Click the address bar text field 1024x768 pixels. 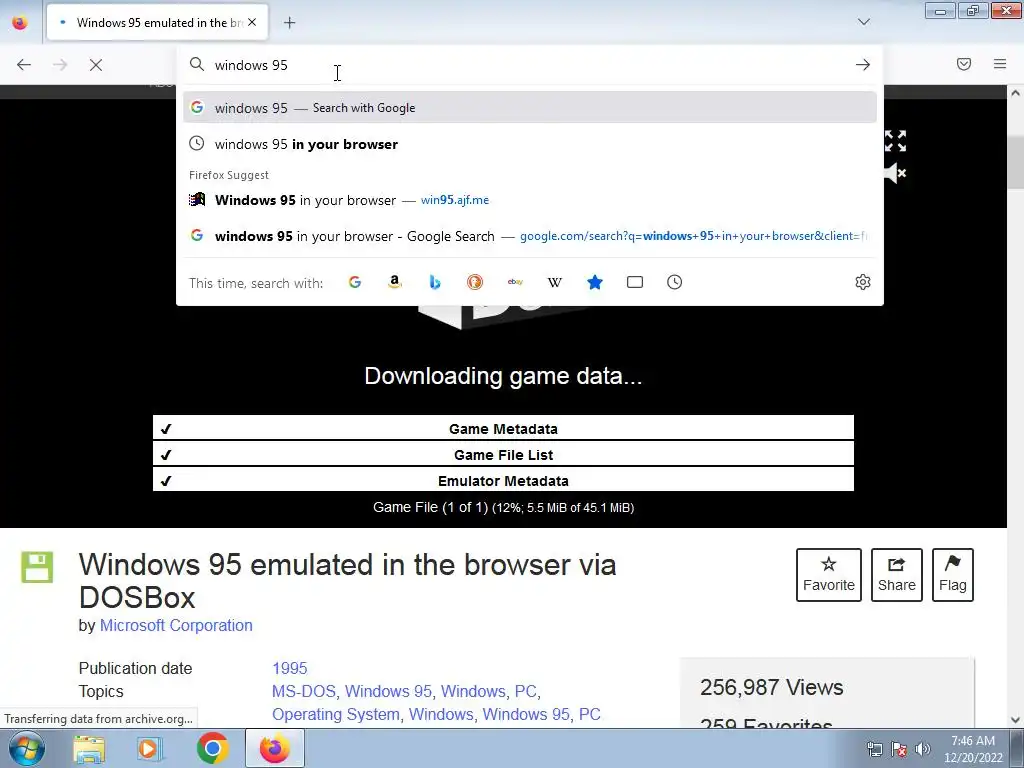(529, 65)
